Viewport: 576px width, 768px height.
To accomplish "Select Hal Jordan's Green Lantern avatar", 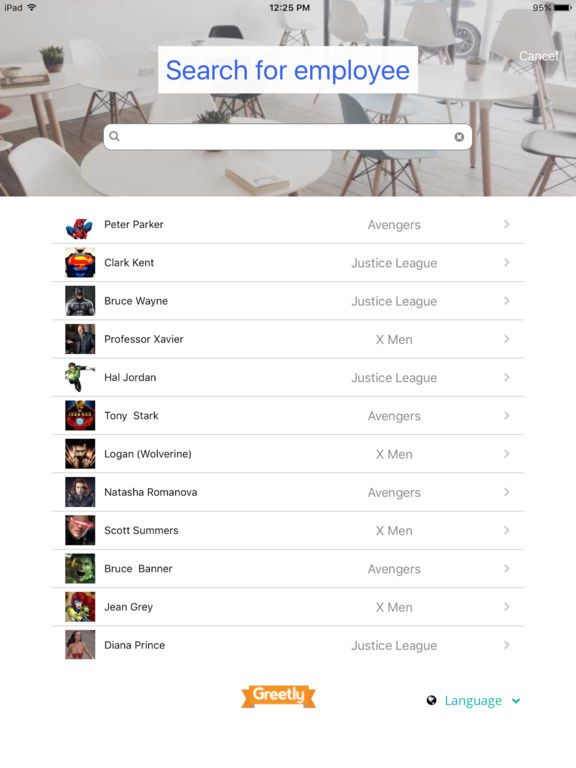I will (80, 378).
